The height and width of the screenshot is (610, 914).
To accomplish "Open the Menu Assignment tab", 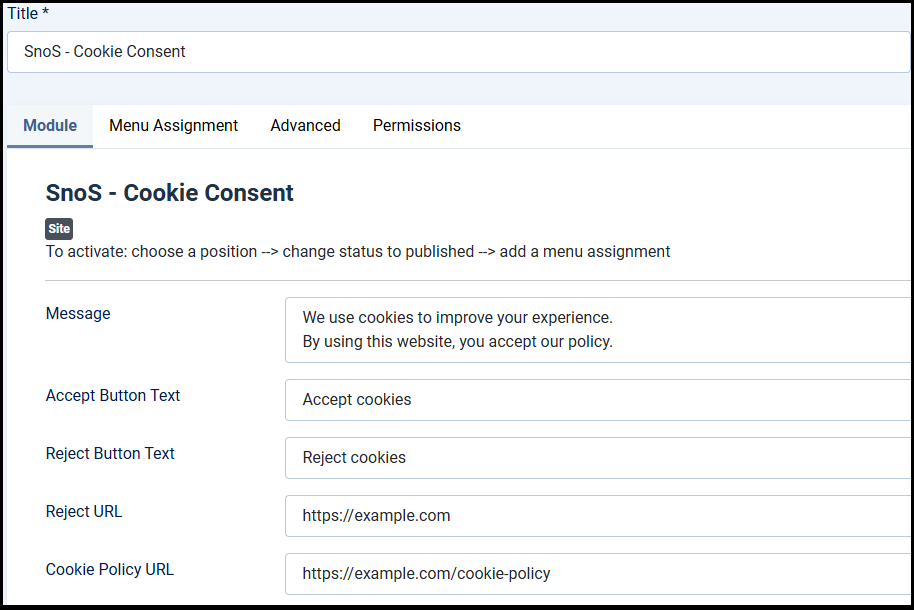I will [173, 126].
